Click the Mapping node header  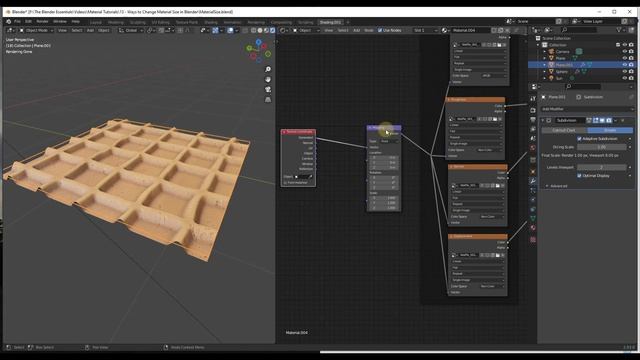(384, 128)
